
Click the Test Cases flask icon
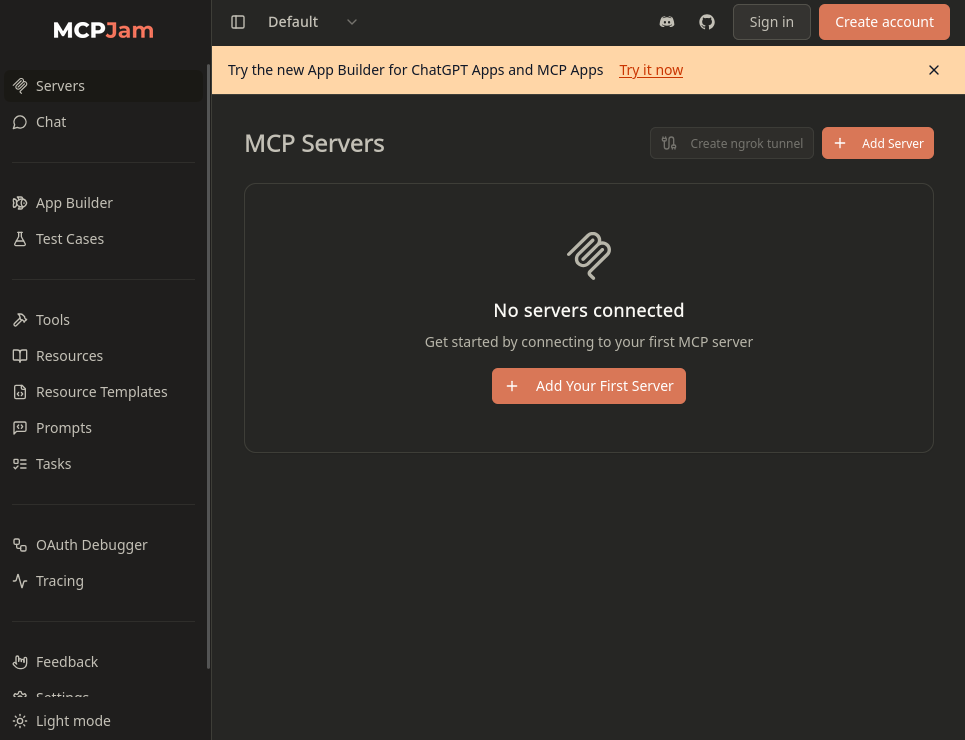click(x=20, y=239)
